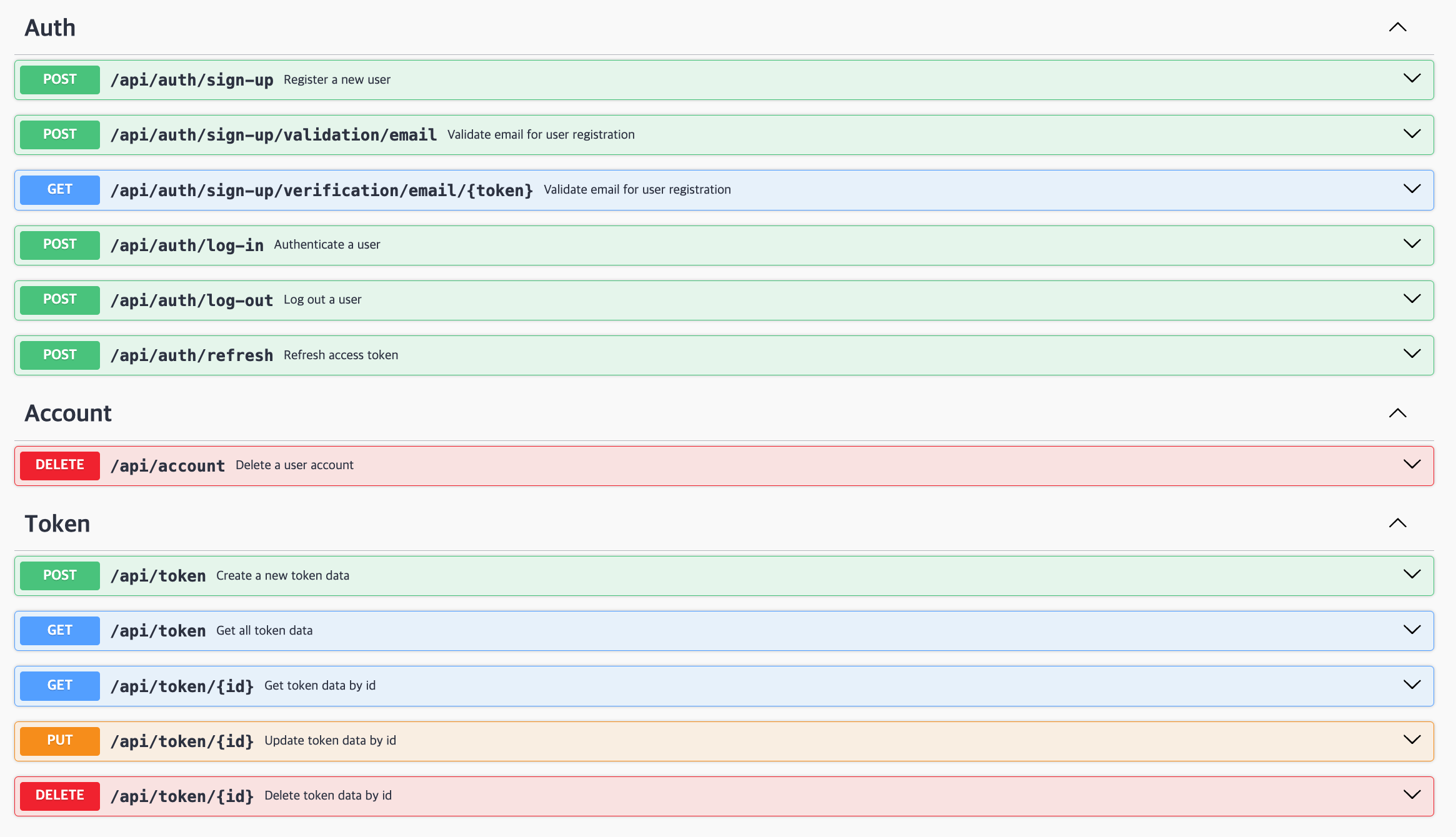Expand arrow on delete account row
Image resolution: width=1456 pixels, height=837 pixels.
pyautogui.click(x=1412, y=464)
